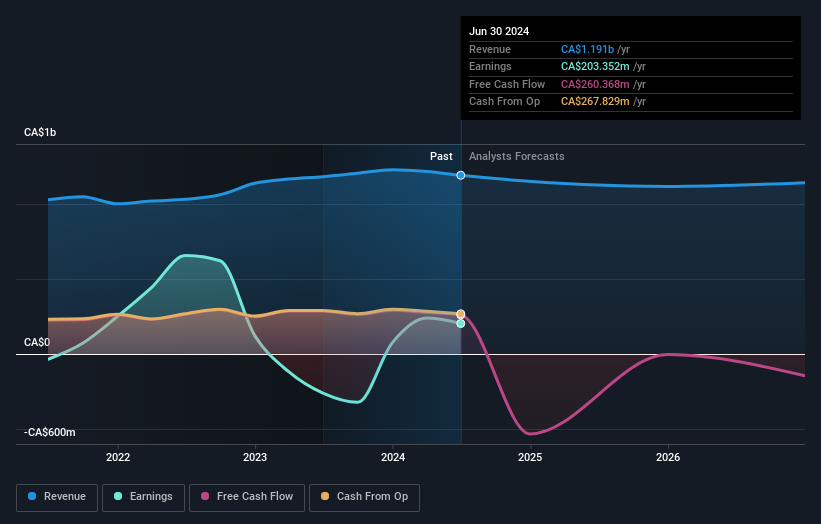
Task: Click the CA$1b y-axis label
Action: tap(40, 132)
